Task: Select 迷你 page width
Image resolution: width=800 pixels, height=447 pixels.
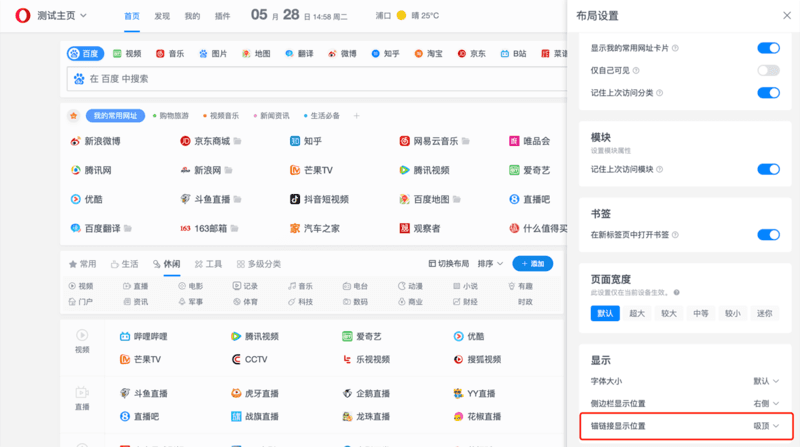Action: point(764,313)
